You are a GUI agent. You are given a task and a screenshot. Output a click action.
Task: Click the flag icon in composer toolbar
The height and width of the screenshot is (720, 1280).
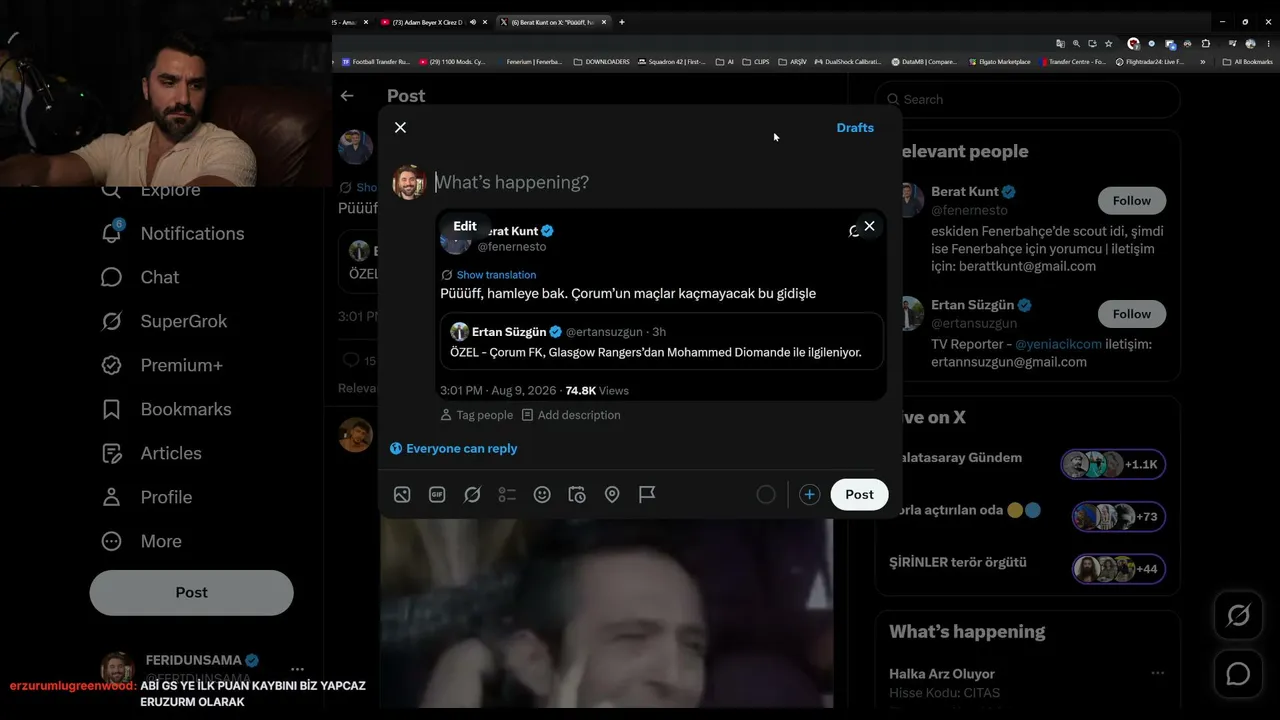647,495
